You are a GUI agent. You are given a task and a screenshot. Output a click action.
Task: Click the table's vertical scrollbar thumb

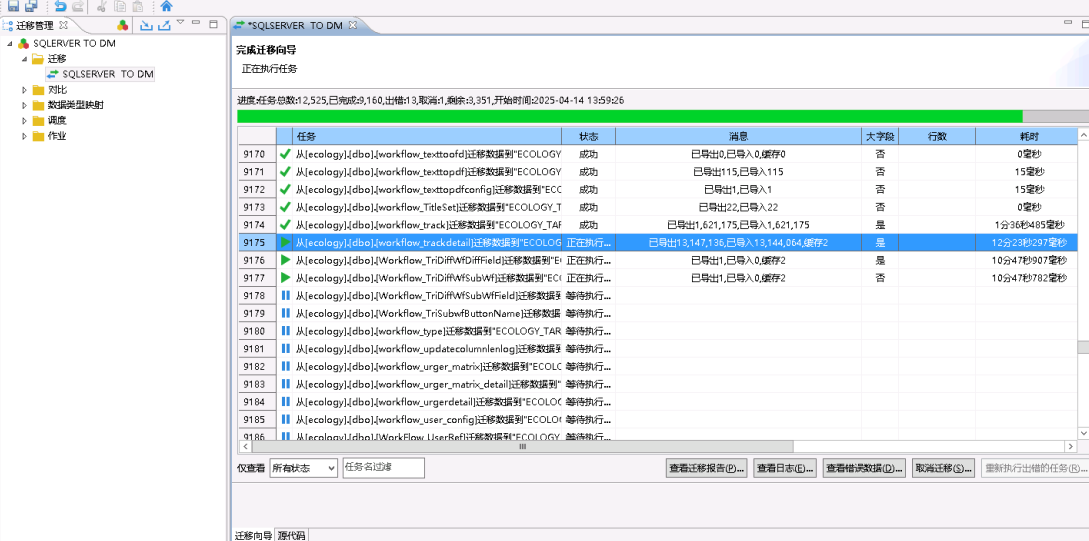pyautogui.click(x=1083, y=348)
